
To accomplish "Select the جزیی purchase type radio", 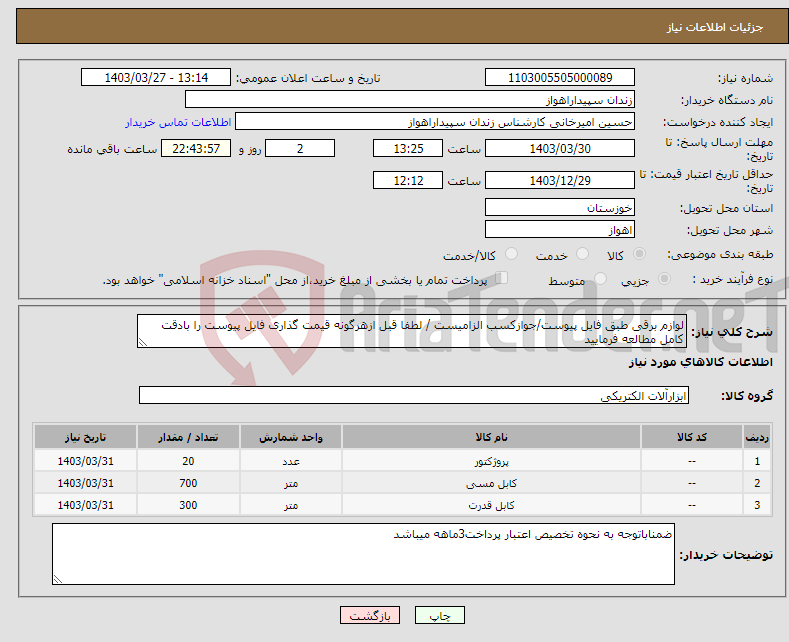I will click(x=664, y=278).
